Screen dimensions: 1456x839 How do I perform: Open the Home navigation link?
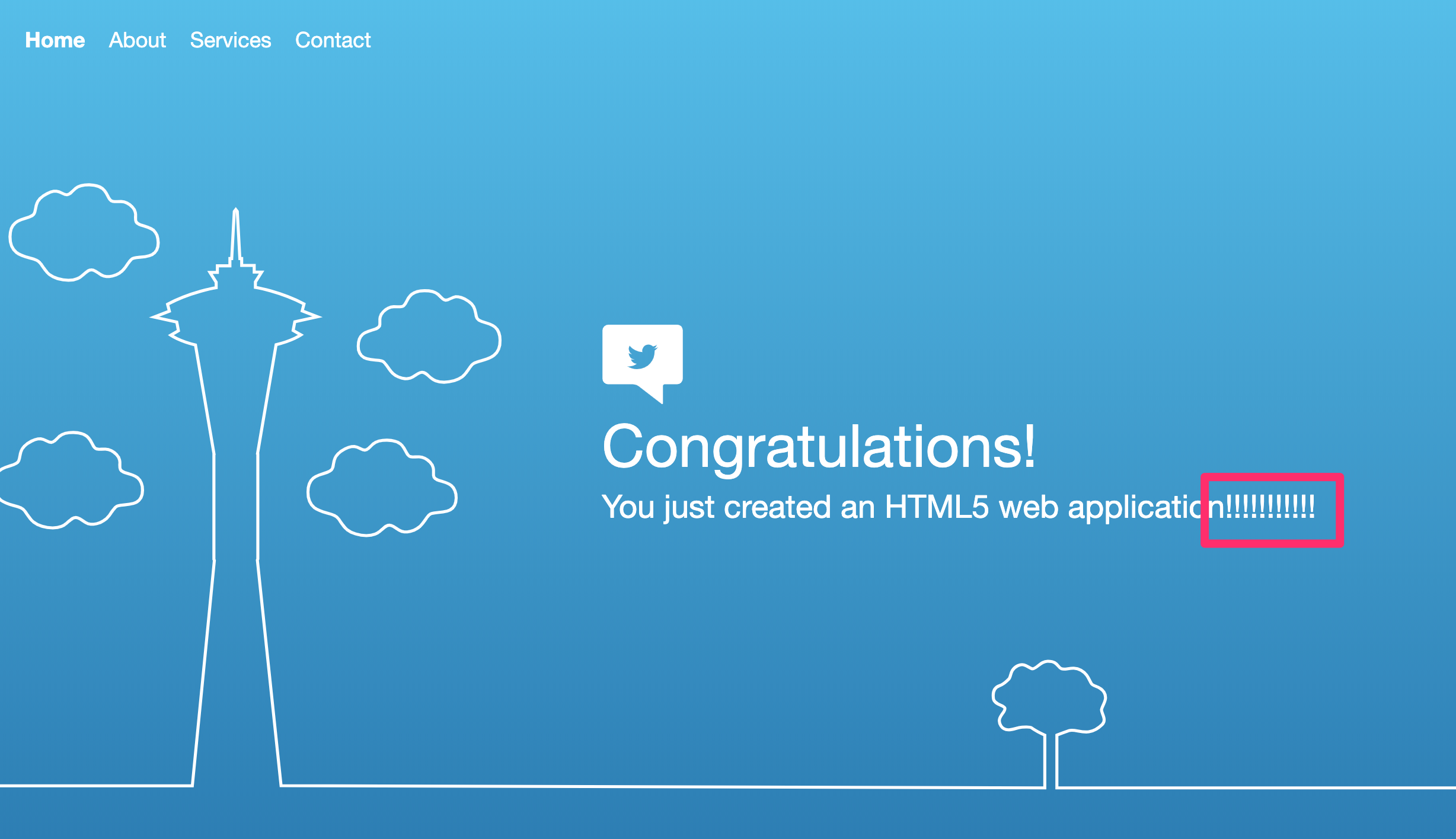click(x=55, y=40)
